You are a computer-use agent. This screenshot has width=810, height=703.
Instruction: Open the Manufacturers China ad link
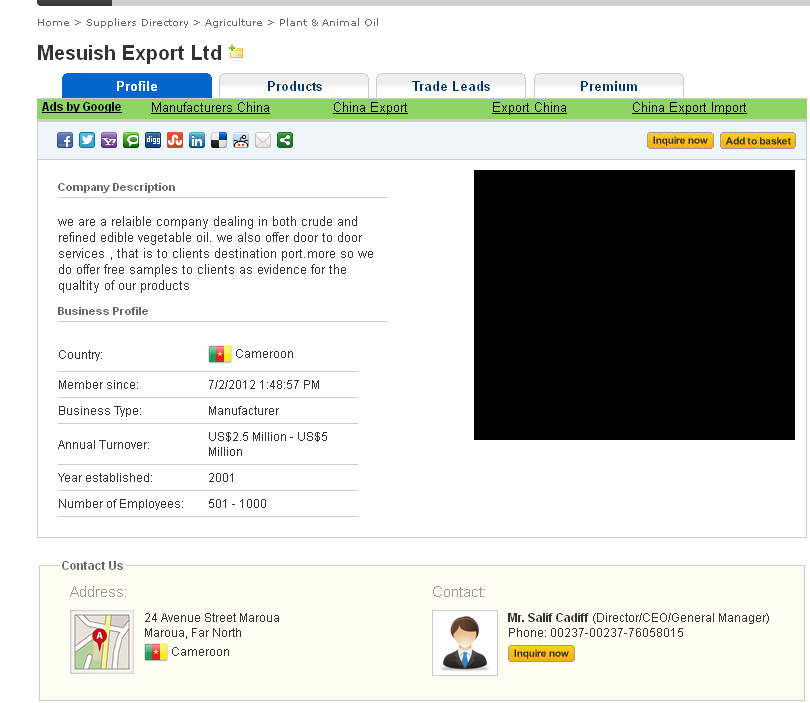[210, 108]
